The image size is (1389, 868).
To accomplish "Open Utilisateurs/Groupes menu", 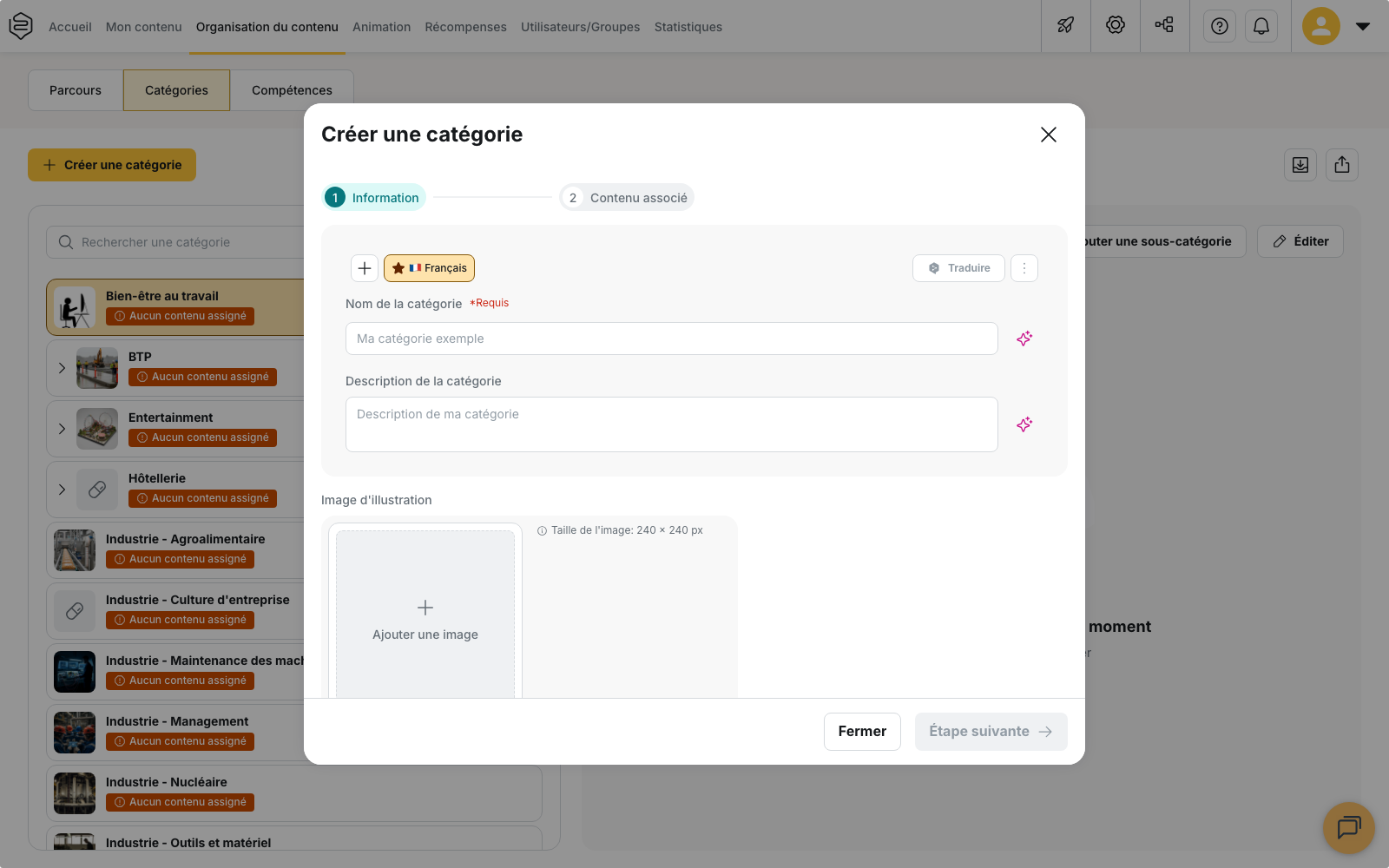I will coord(581,27).
